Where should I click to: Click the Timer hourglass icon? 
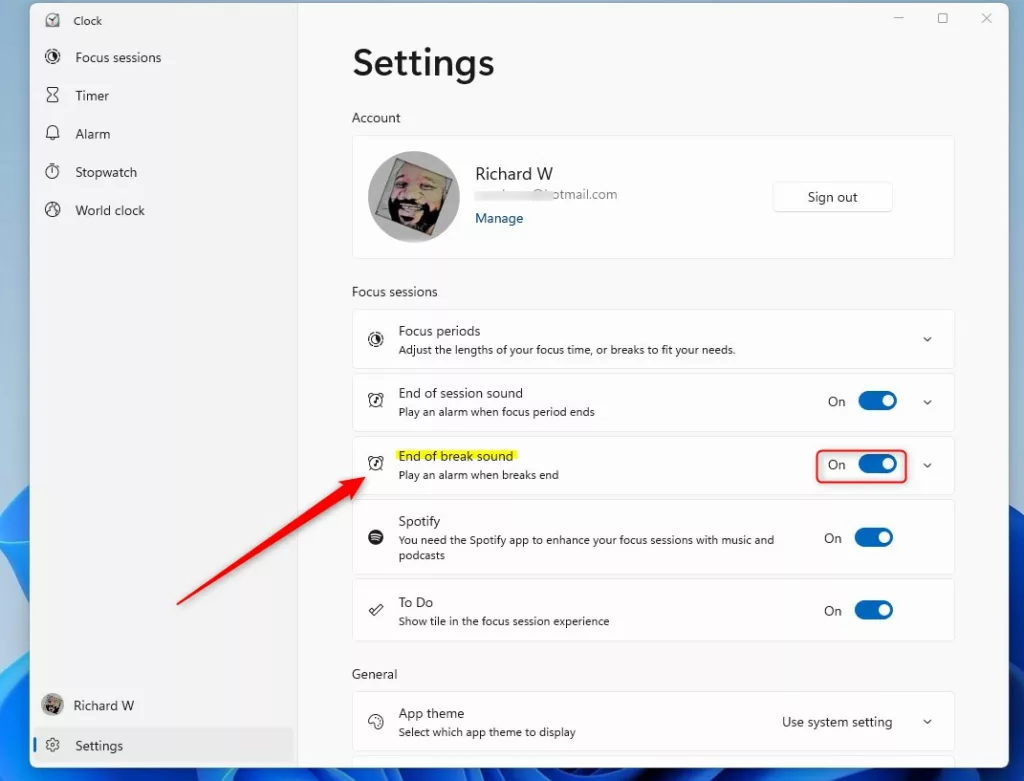(52, 95)
